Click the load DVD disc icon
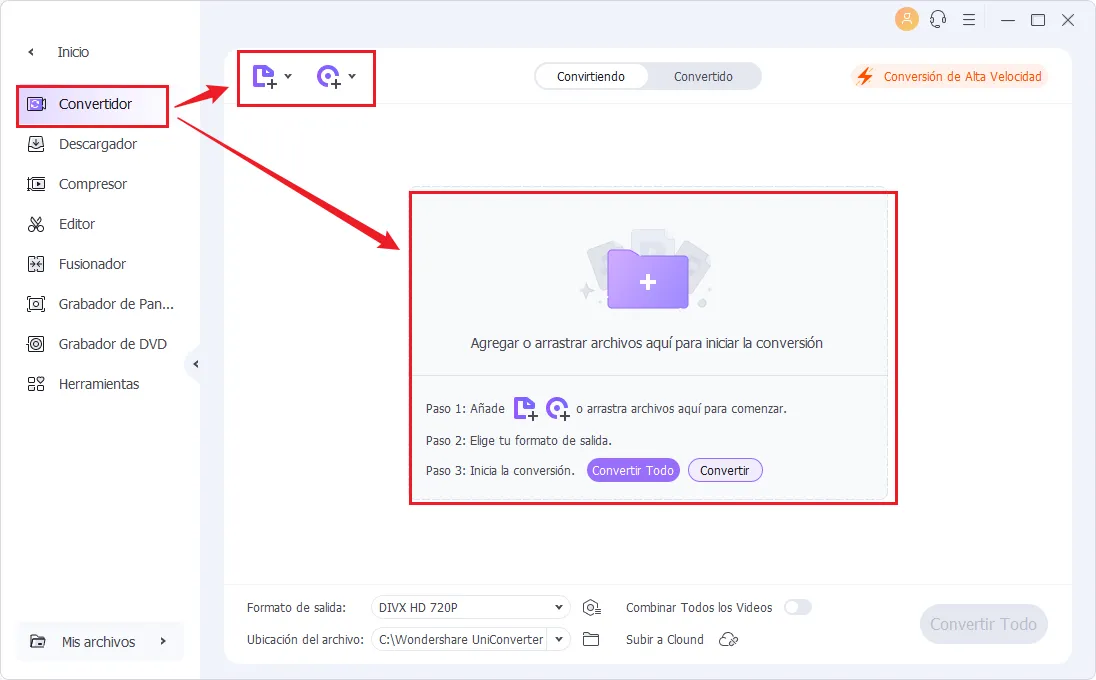This screenshot has height=680, width=1096. pos(328,77)
